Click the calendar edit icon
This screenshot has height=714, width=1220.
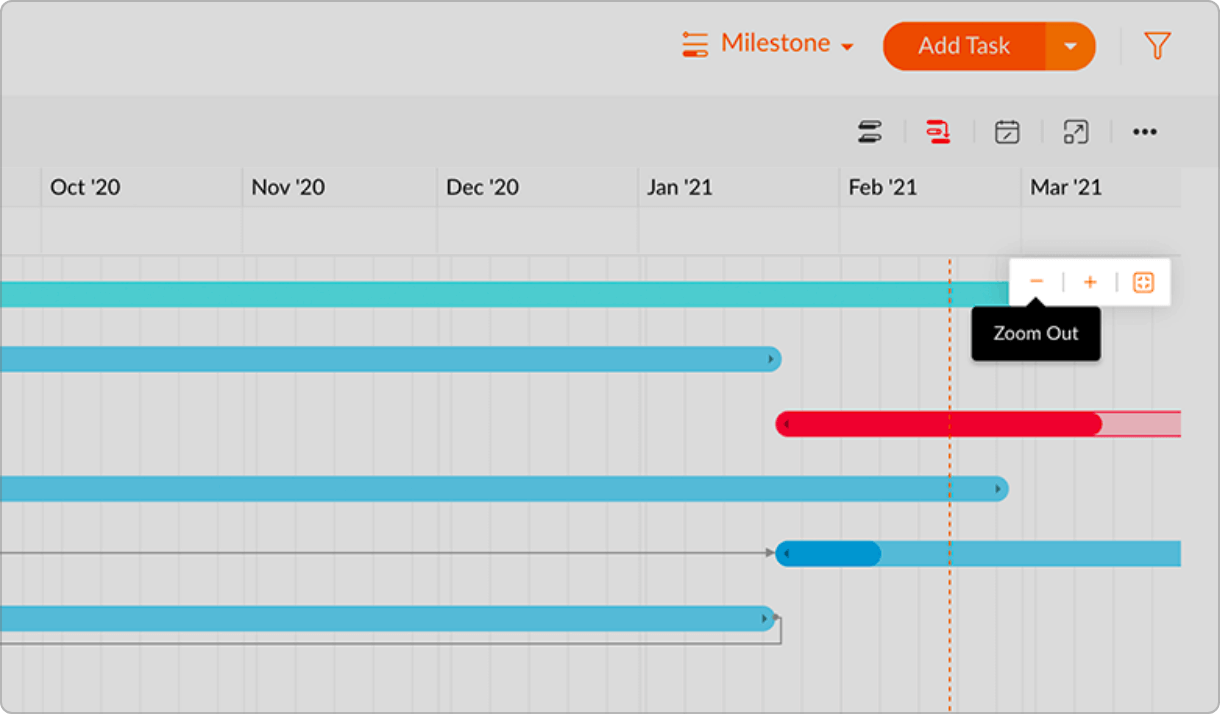pos(1007,132)
